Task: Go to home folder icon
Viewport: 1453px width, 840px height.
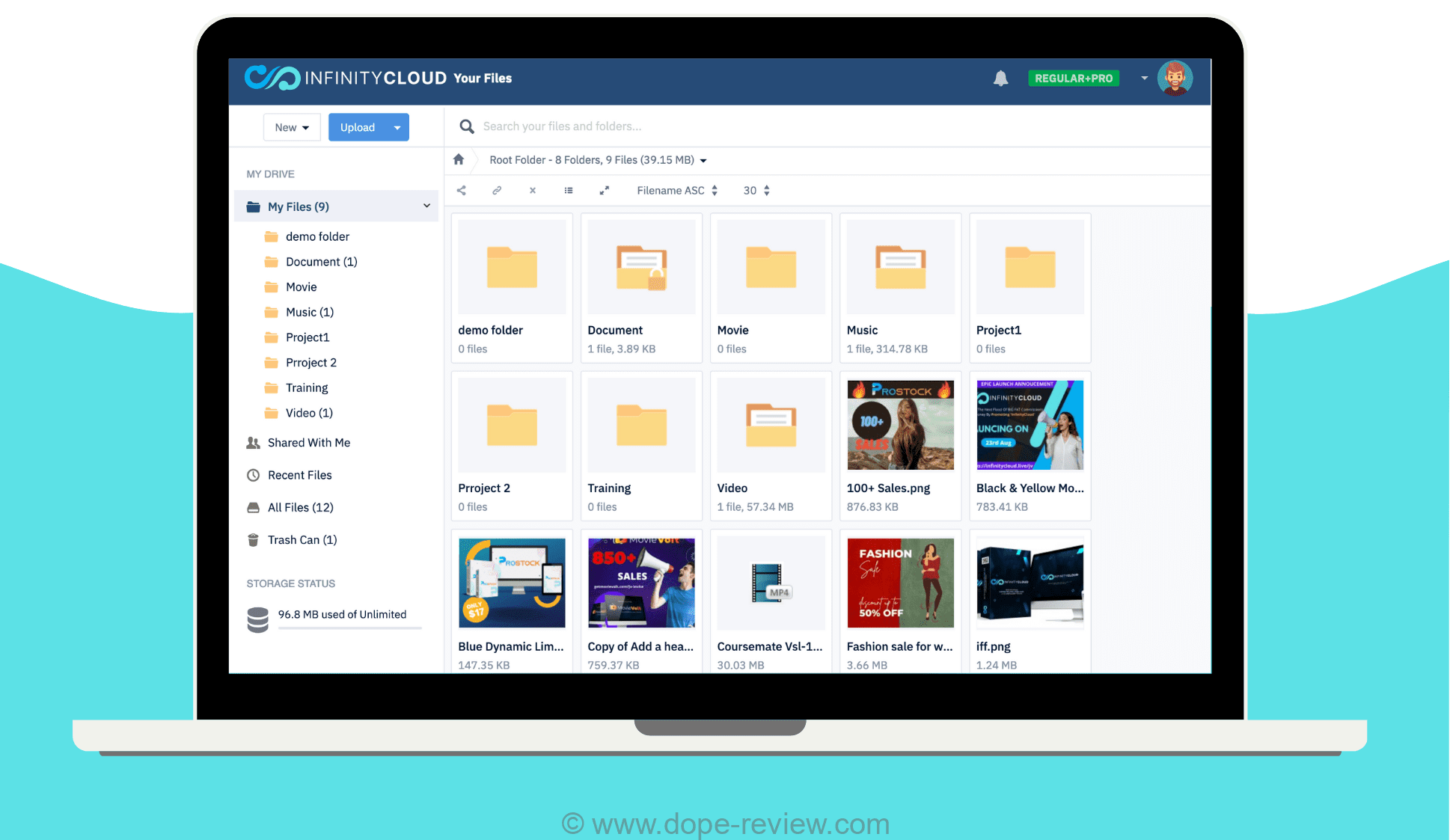Action: pyautogui.click(x=459, y=159)
